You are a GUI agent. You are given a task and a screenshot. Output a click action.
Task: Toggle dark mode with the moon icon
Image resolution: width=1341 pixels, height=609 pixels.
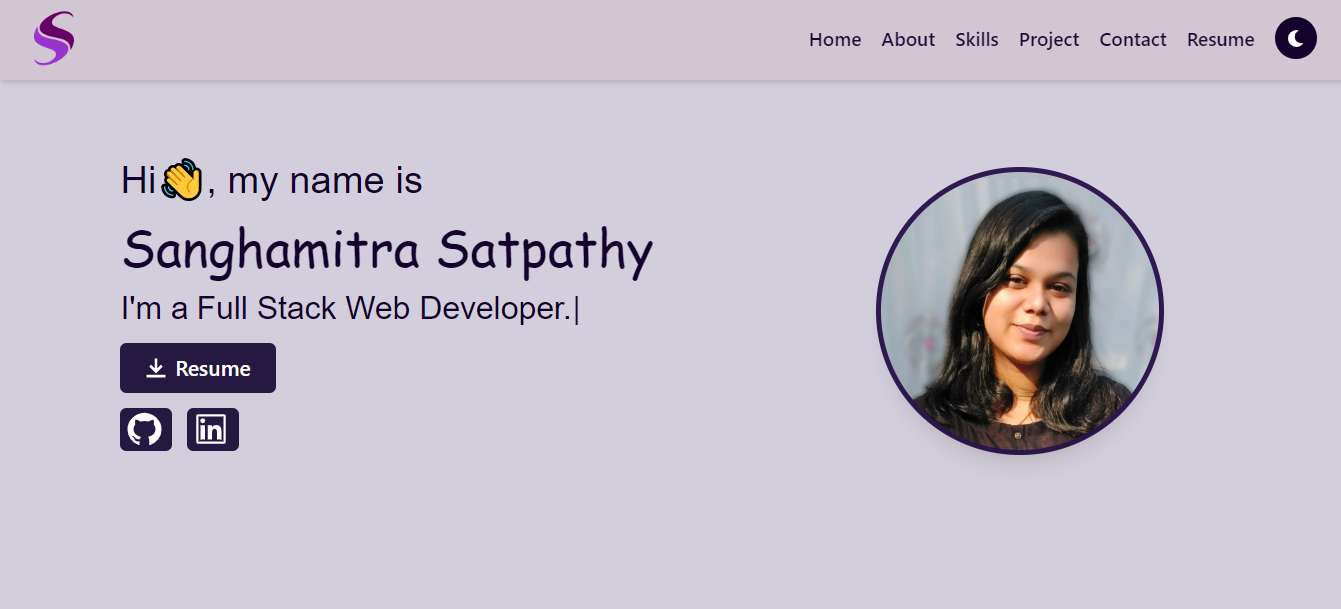point(1295,39)
